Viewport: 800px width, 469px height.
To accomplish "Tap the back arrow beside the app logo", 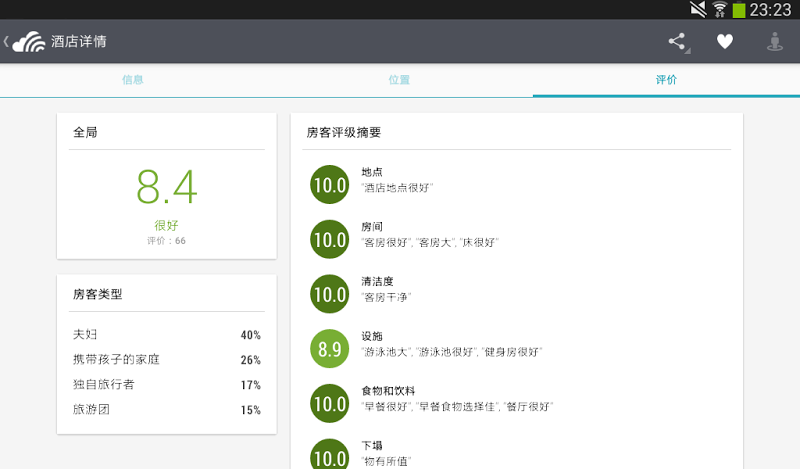I will [x=6, y=41].
